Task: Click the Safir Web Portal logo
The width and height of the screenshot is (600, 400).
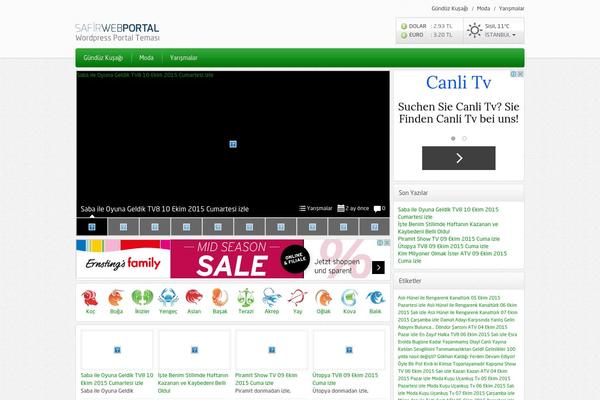Action: (x=117, y=32)
